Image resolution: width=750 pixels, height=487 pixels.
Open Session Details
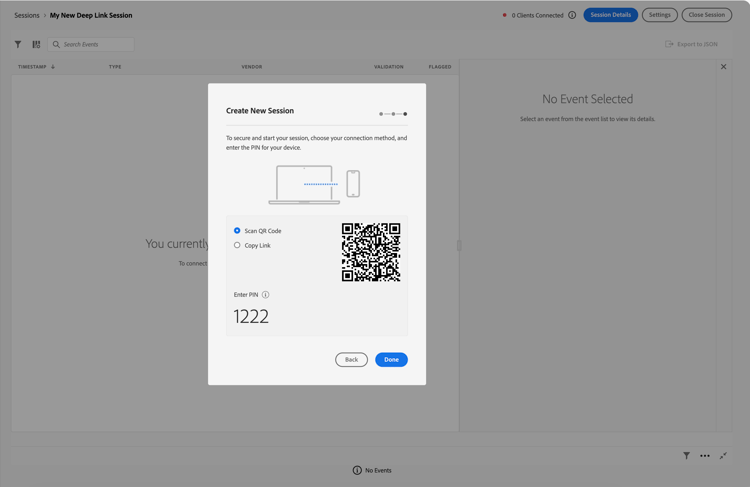[610, 15]
